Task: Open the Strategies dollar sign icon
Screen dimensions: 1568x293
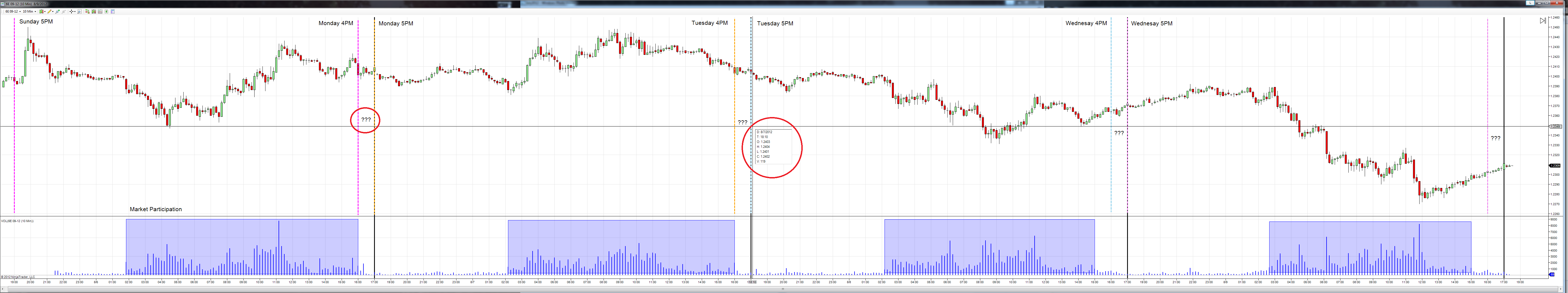Action: [x=106, y=11]
